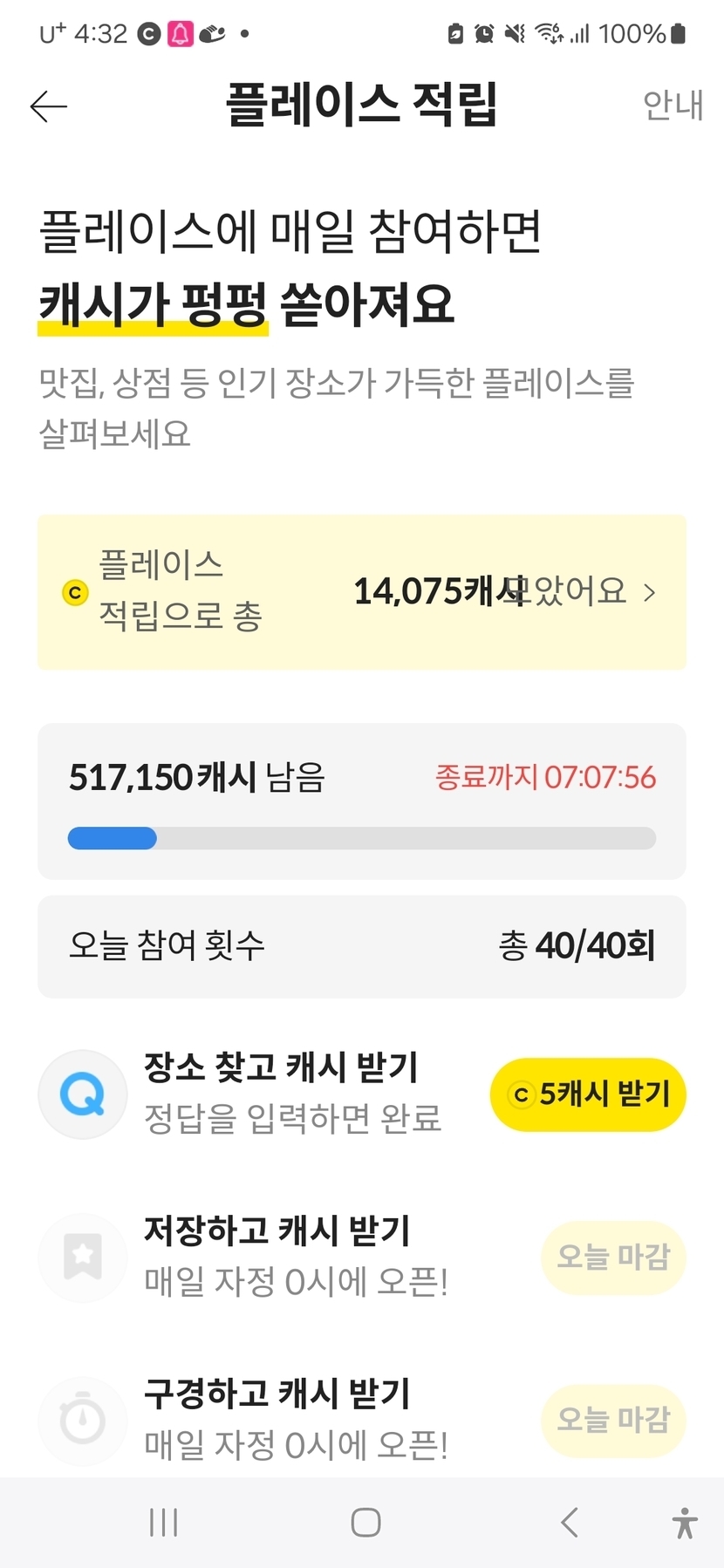Tap 오늘 마감 button for 구경하고
724x1568 pixels.
pyautogui.click(x=613, y=1420)
